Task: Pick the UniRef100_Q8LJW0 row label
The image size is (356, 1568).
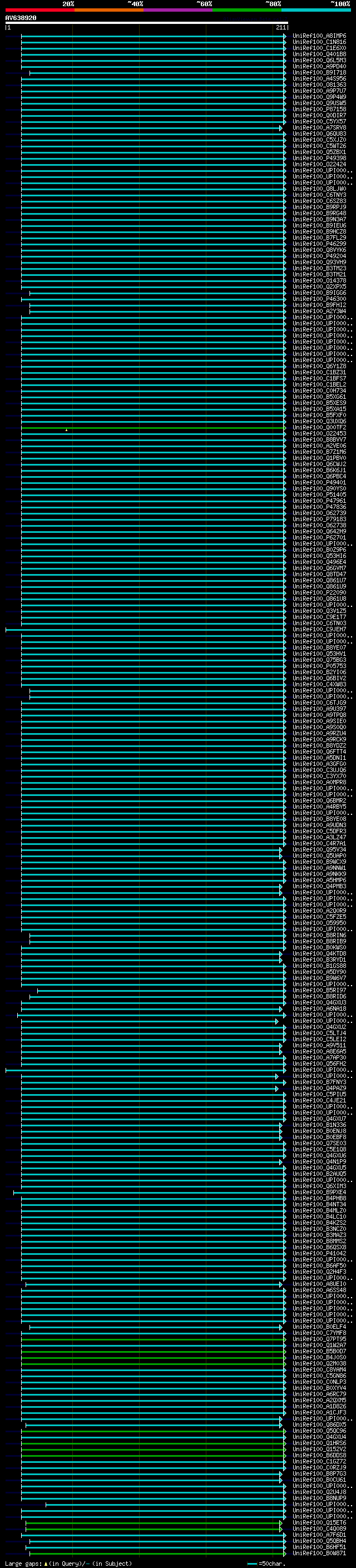Action: [319, 189]
